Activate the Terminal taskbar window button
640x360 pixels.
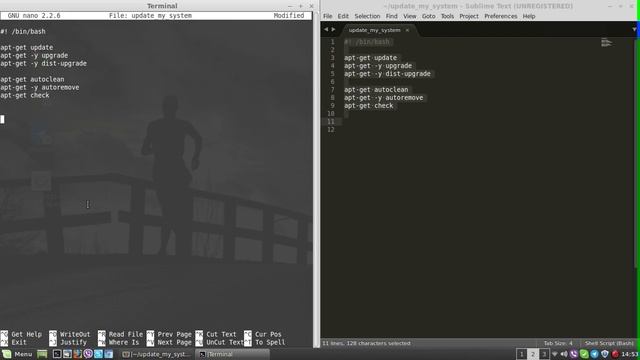click(232, 354)
